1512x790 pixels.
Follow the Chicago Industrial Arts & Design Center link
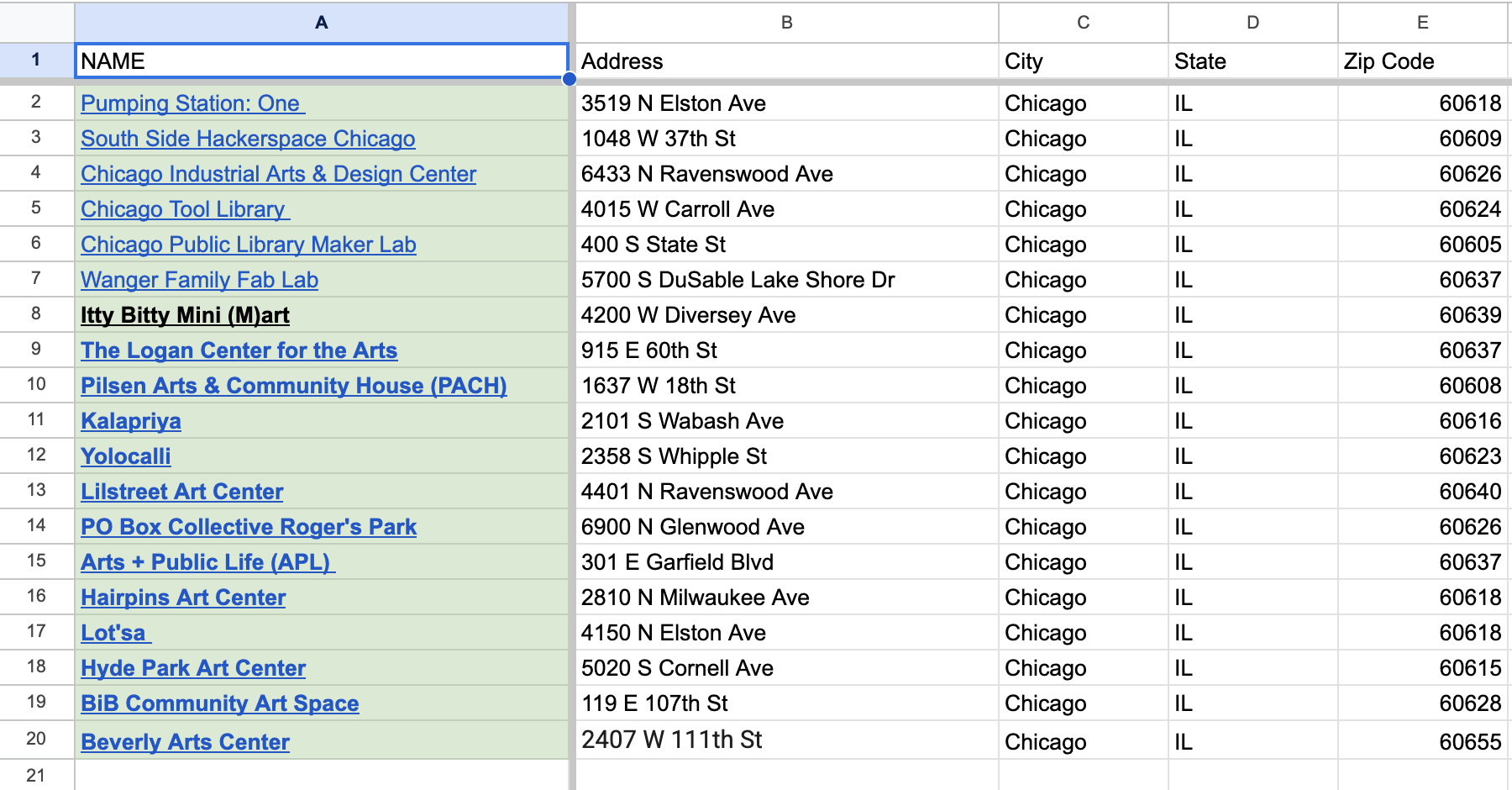278,174
